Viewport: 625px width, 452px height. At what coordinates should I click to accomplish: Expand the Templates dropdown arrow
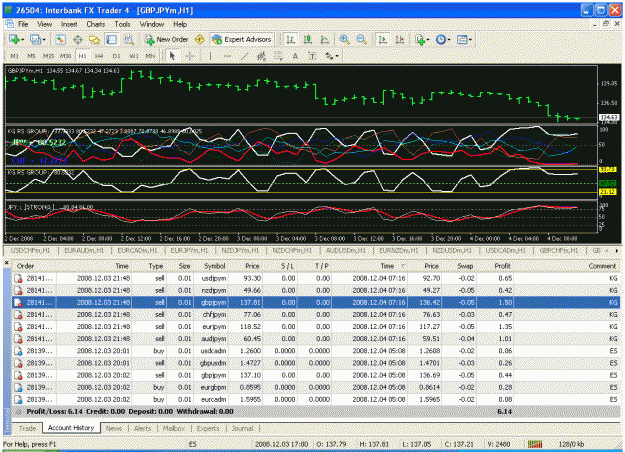[470, 39]
